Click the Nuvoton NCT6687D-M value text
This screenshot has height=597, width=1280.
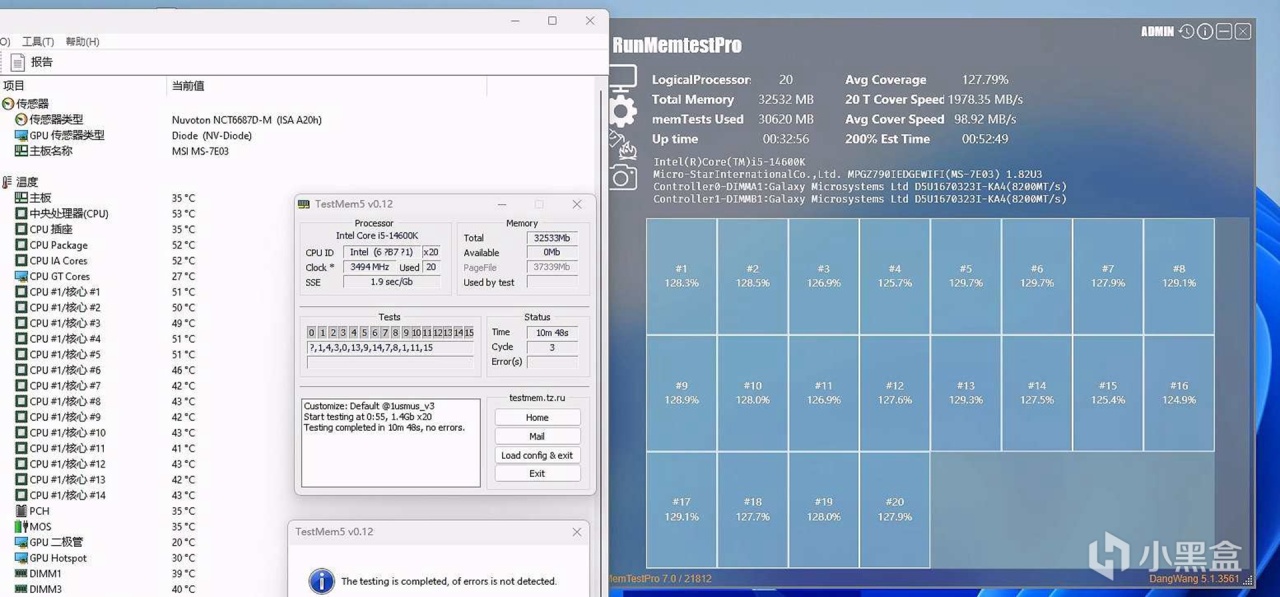(x=247, y=120)
